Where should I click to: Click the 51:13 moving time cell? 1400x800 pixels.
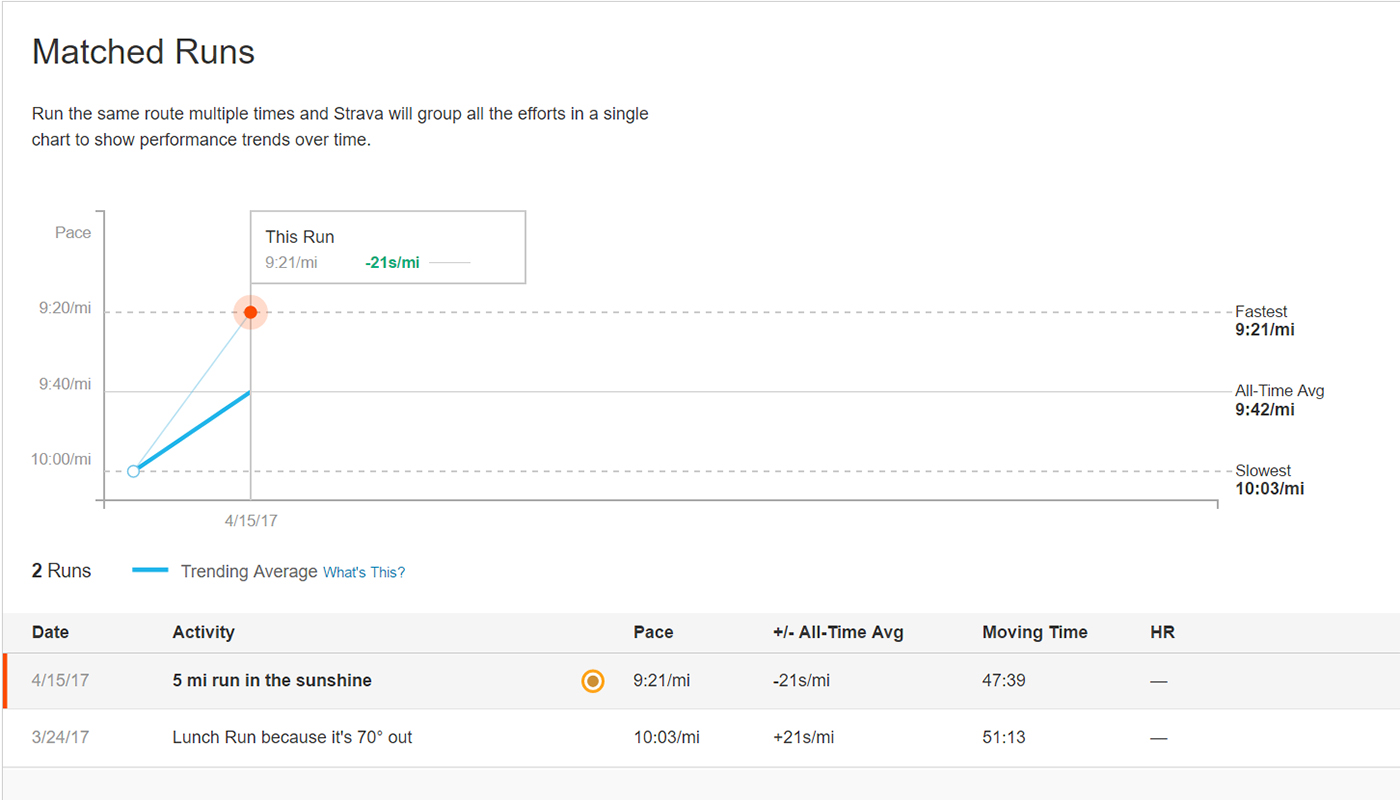pos(1003,737)
